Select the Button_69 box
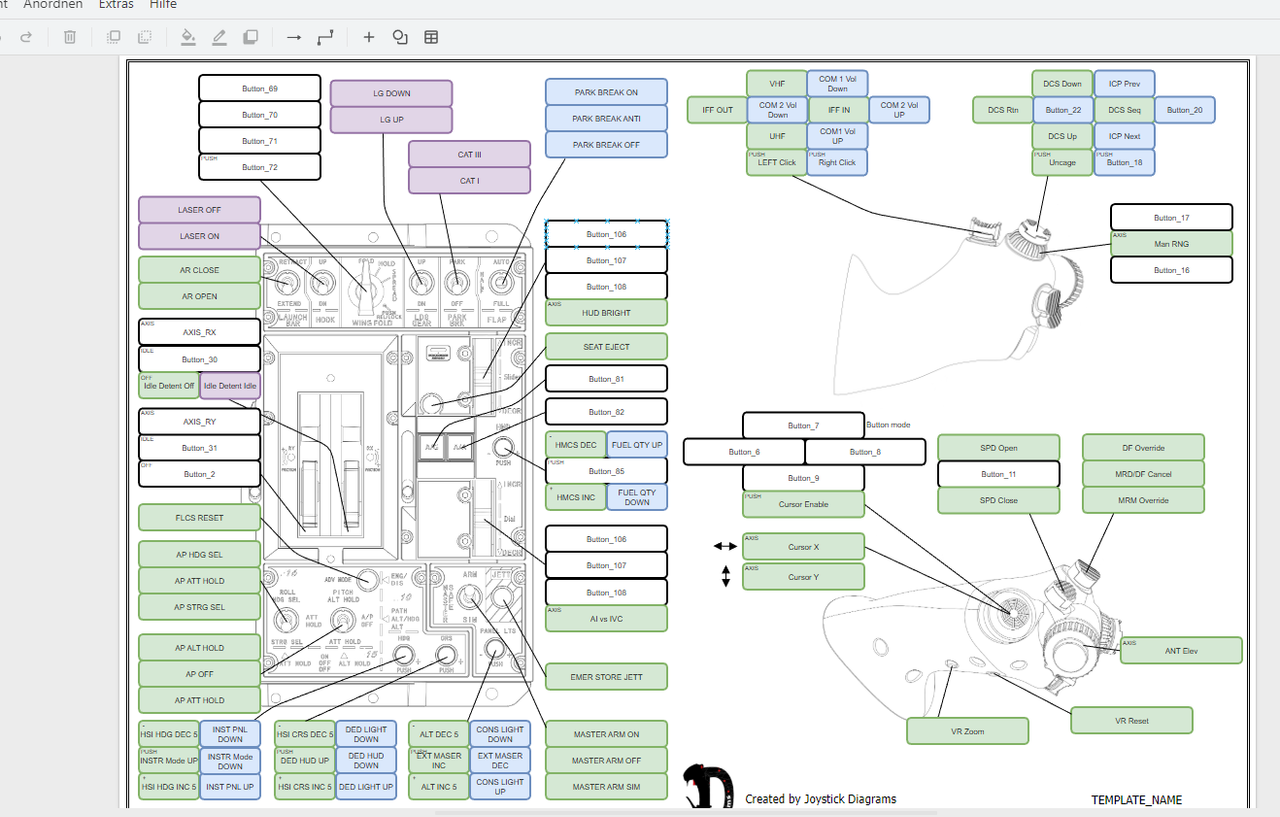The image size is (1280, 817). (x=260, y=88)
